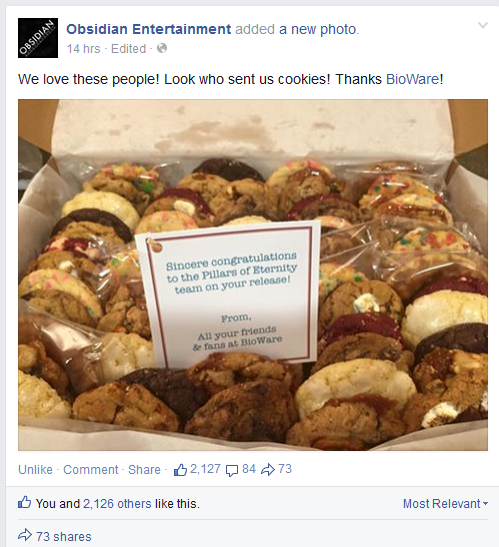Click the 14 hrs timestamp
Screen dimensions: 499x547
[83, 48]
